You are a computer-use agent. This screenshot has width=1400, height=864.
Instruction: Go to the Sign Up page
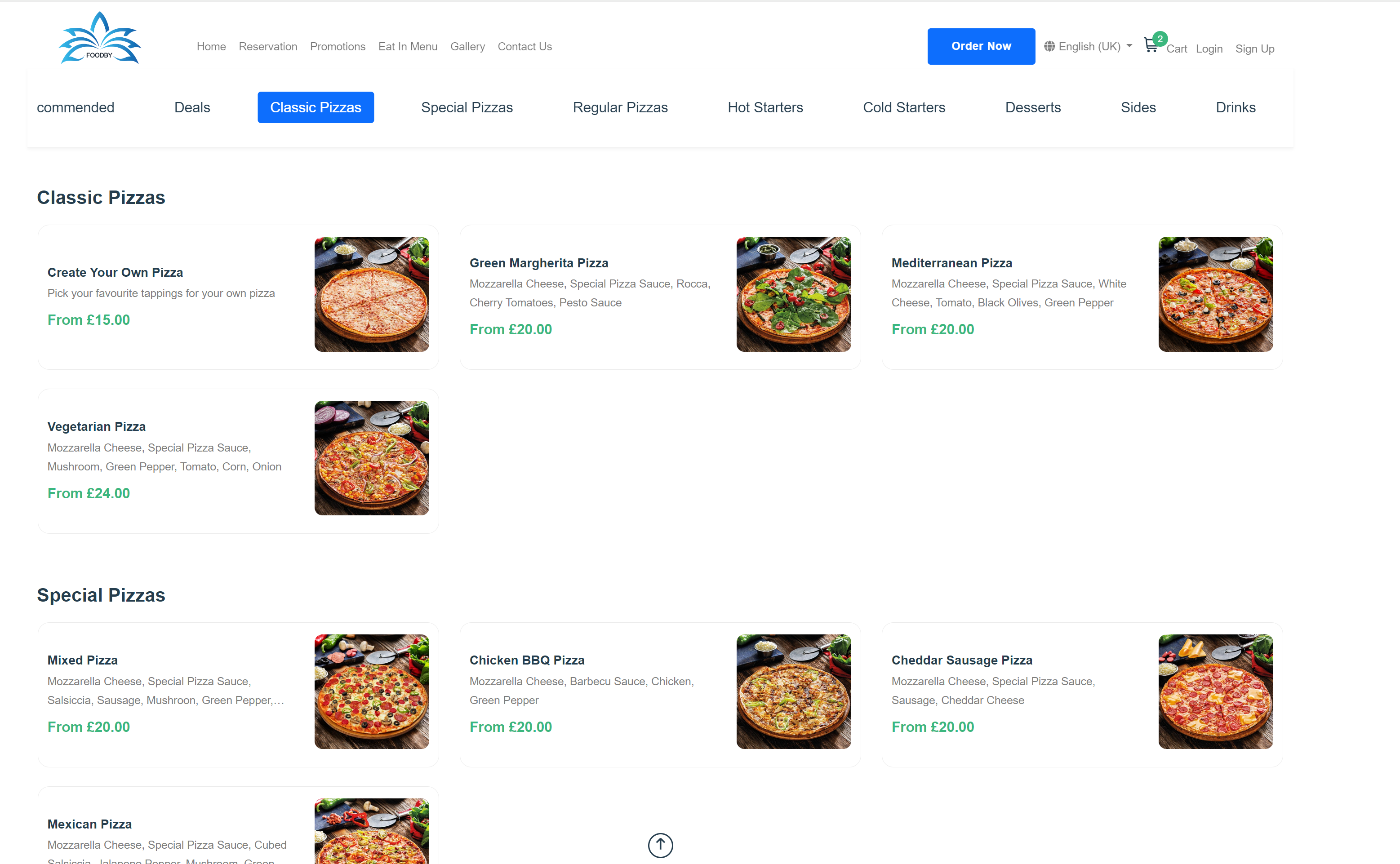pos(1254,49)
